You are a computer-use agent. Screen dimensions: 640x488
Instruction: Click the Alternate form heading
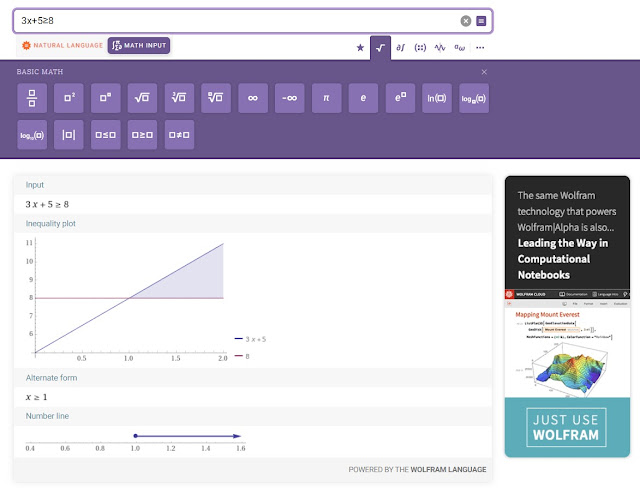pyautogui.click(x=51, y=378)
